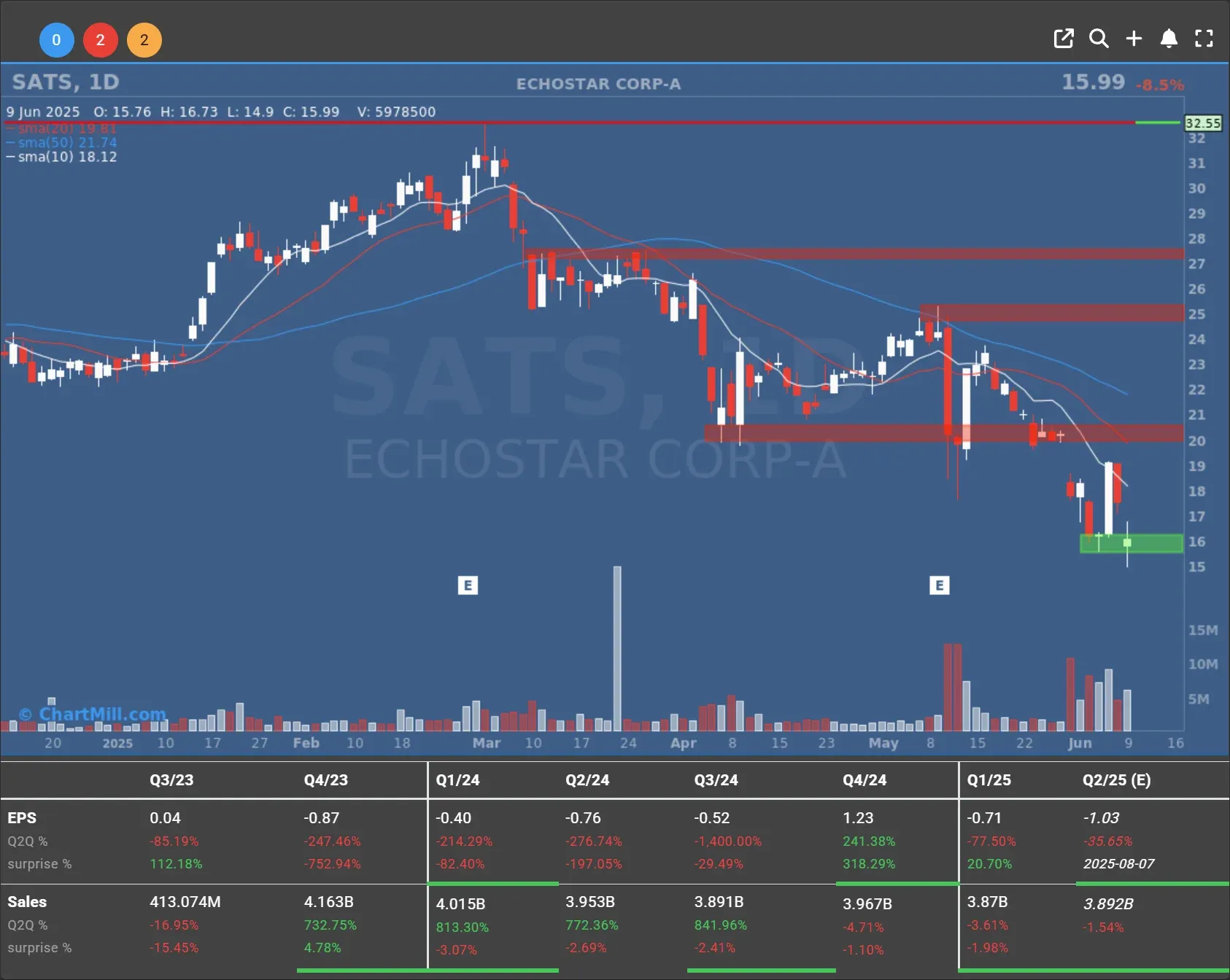This screenshot has width=1230, height=980.
Task: Open the bell alert icon
Action: [x=1169, y=39]
